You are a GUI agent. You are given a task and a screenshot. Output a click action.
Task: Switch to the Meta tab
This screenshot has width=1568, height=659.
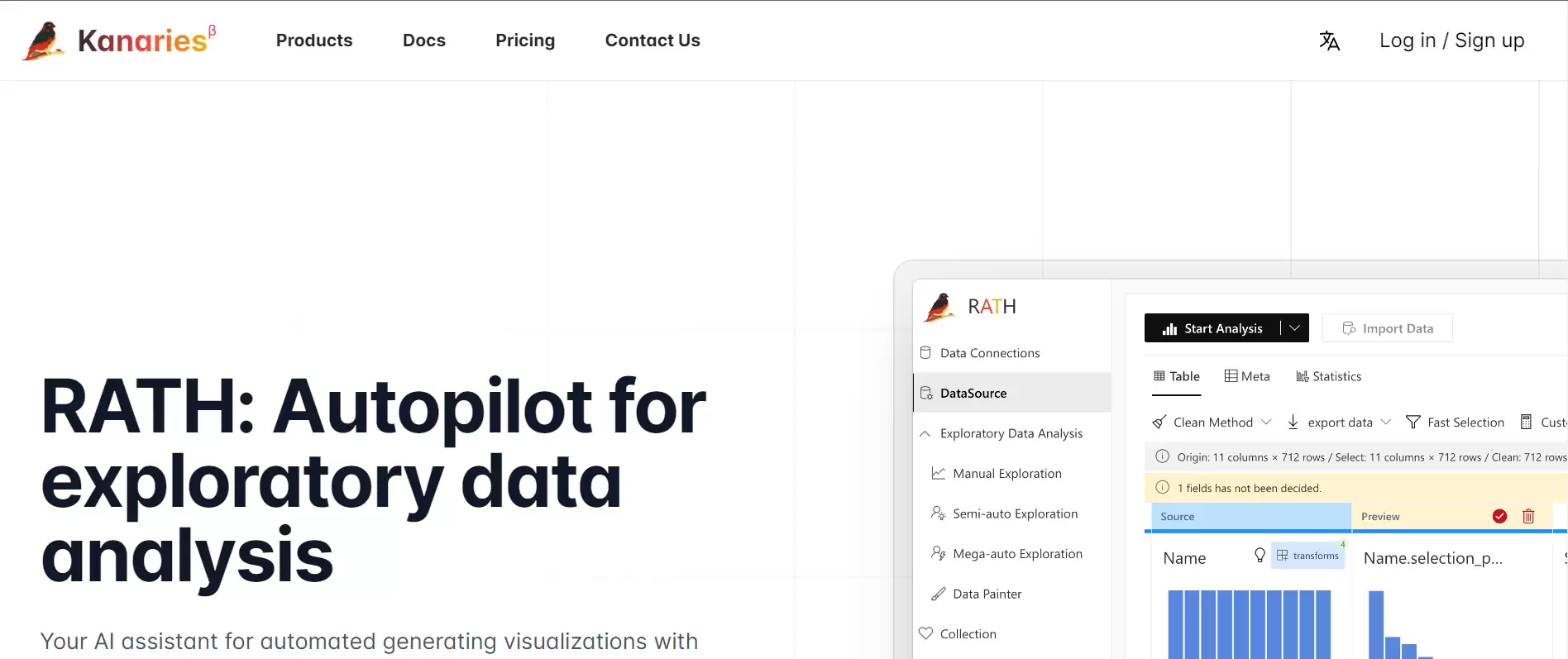[1247, 376]
